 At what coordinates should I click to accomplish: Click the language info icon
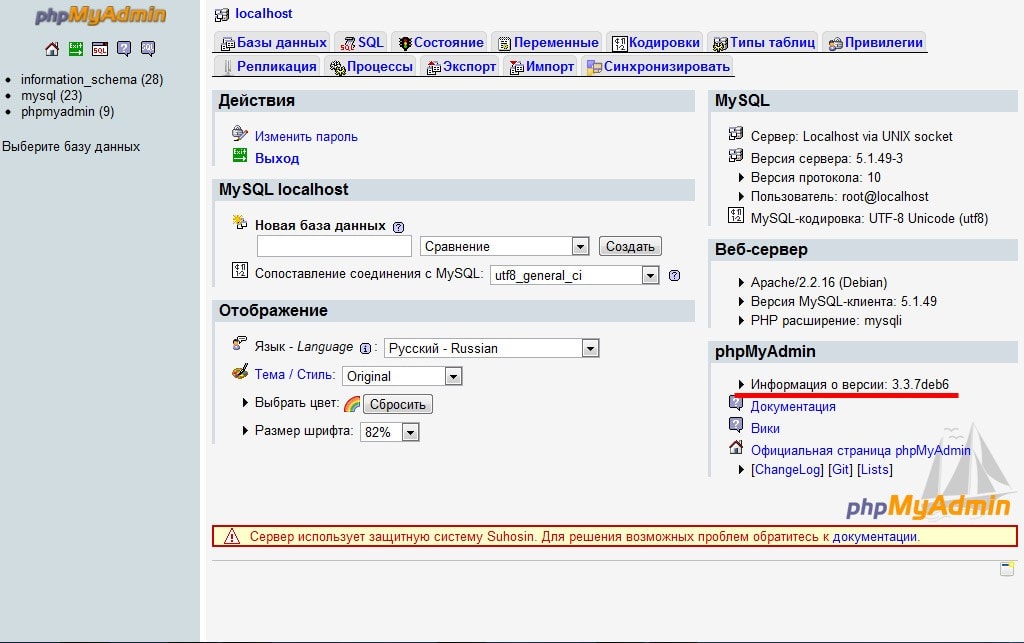[366, 349]
